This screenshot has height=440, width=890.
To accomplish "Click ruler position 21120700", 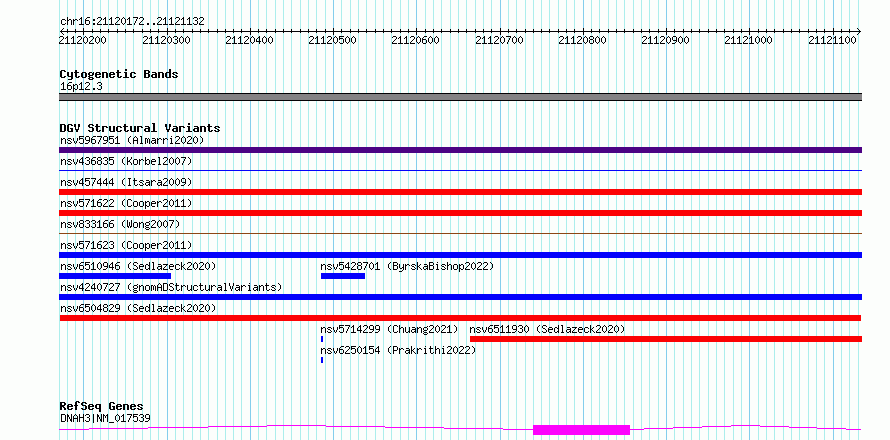I will tap(499, 40).
